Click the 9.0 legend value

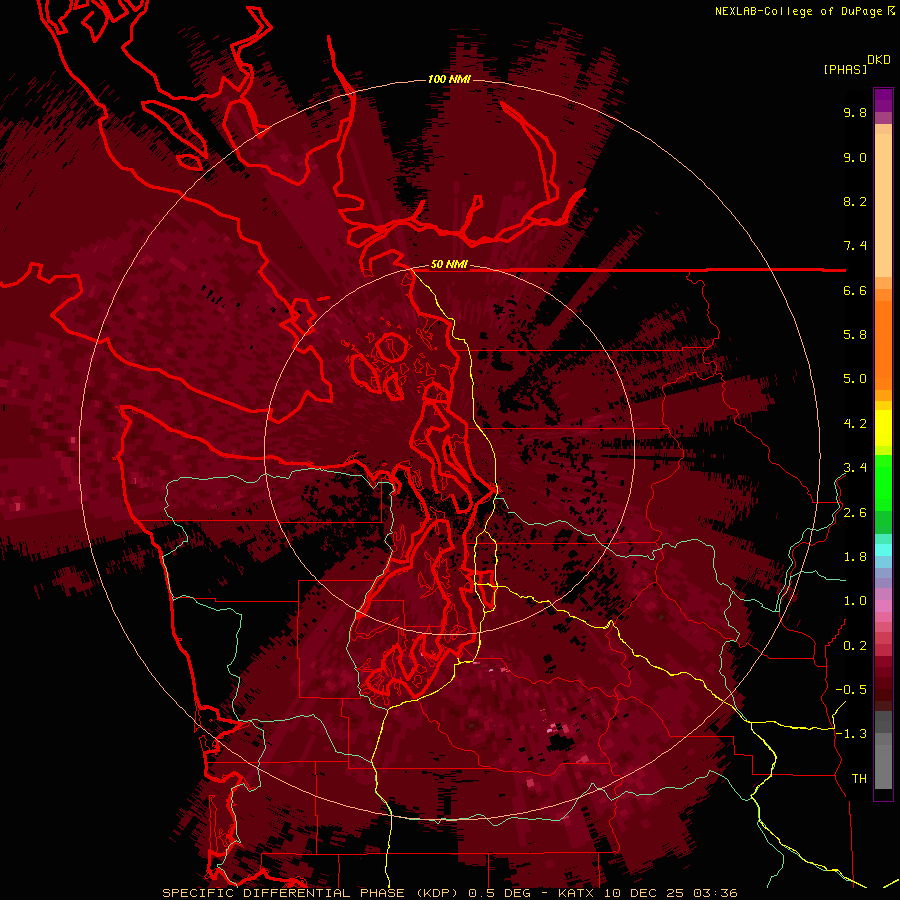click(855, 157)
